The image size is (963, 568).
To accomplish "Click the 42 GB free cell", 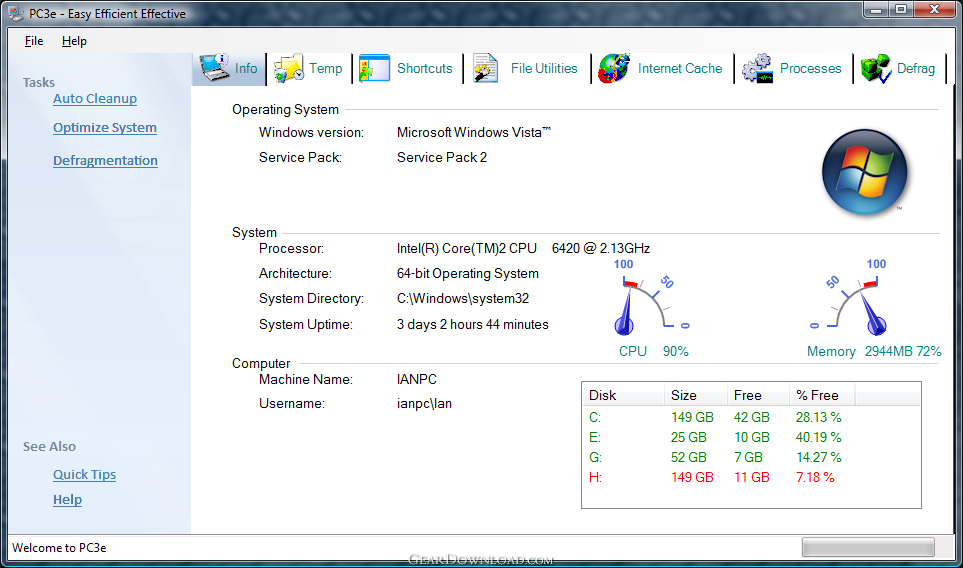I will click(752, 417).
